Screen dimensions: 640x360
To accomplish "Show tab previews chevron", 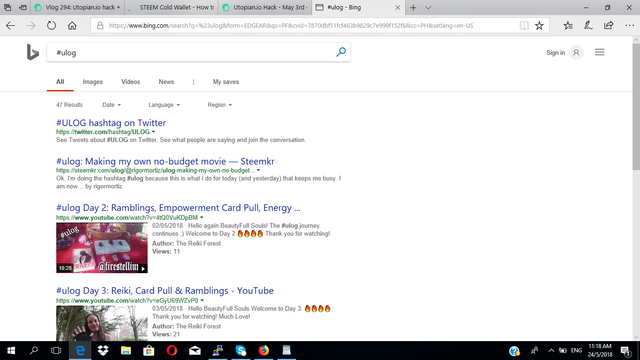I will [x=428, y=7].
